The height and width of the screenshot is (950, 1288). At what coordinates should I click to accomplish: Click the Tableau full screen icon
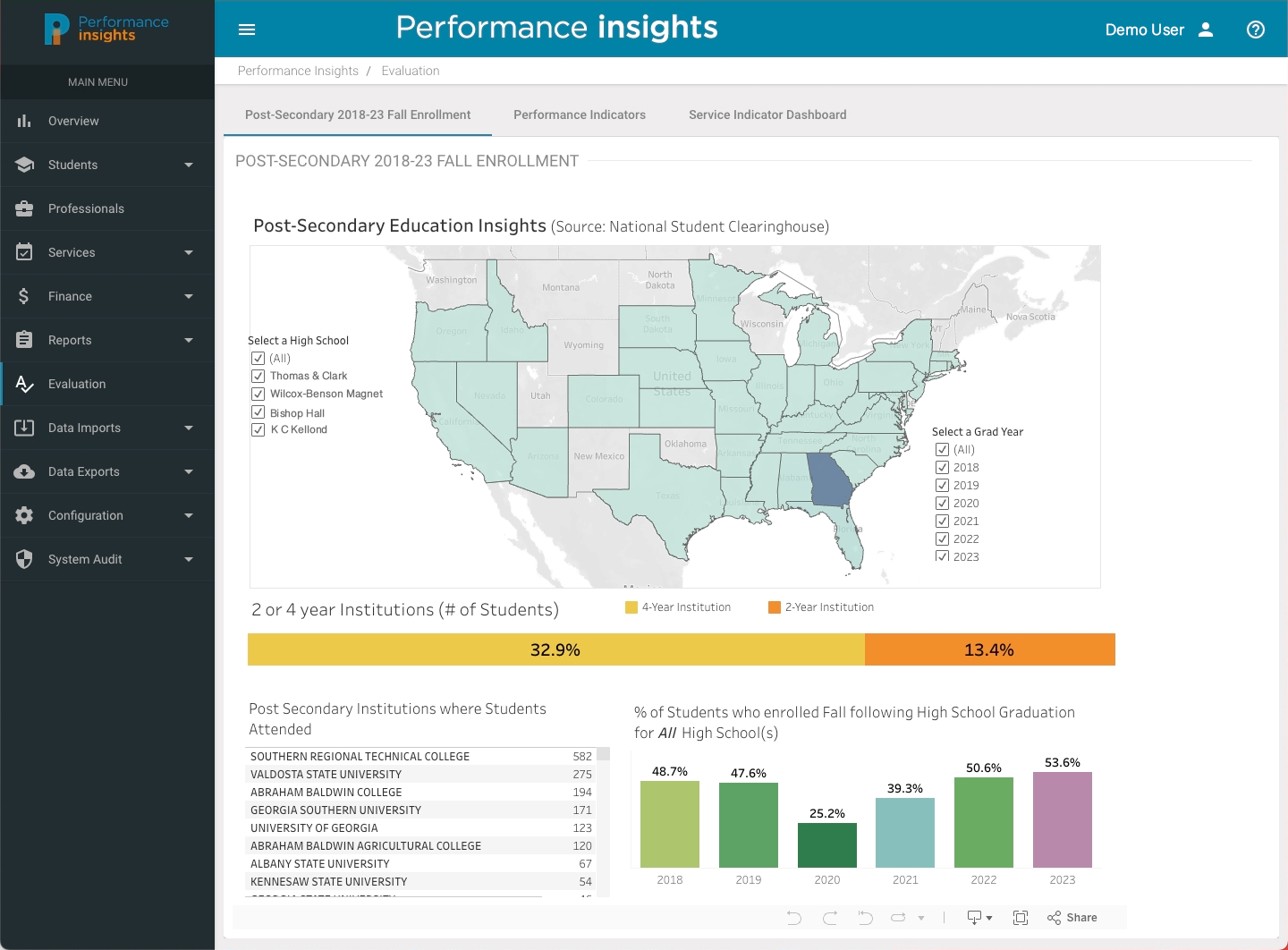click(1021, 918)
